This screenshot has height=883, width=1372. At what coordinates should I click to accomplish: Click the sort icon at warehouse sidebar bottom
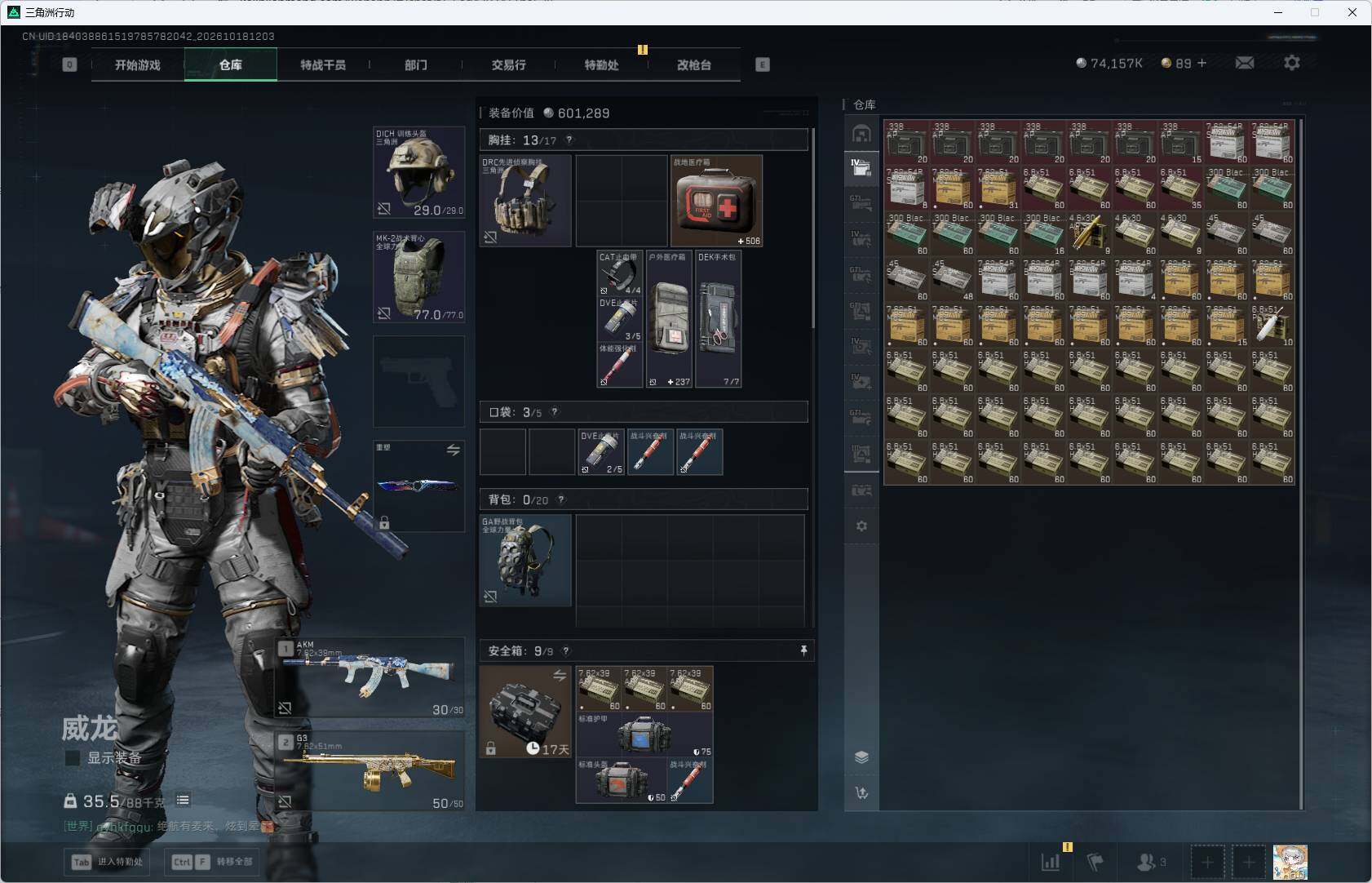click(861, 792)
